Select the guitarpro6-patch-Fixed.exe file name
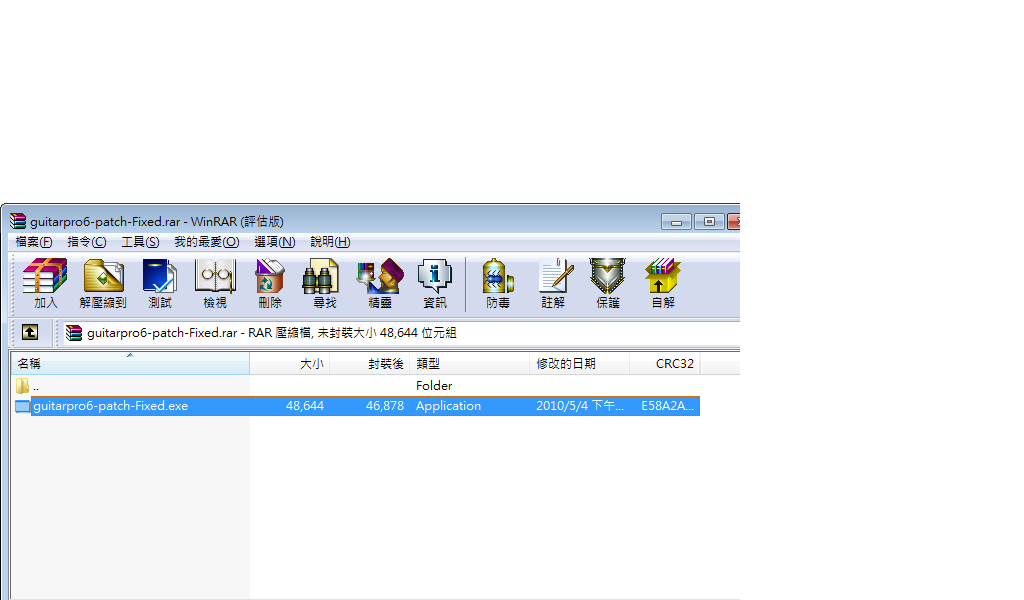This screenshot has height=600, width=1024. coord(110,406)
